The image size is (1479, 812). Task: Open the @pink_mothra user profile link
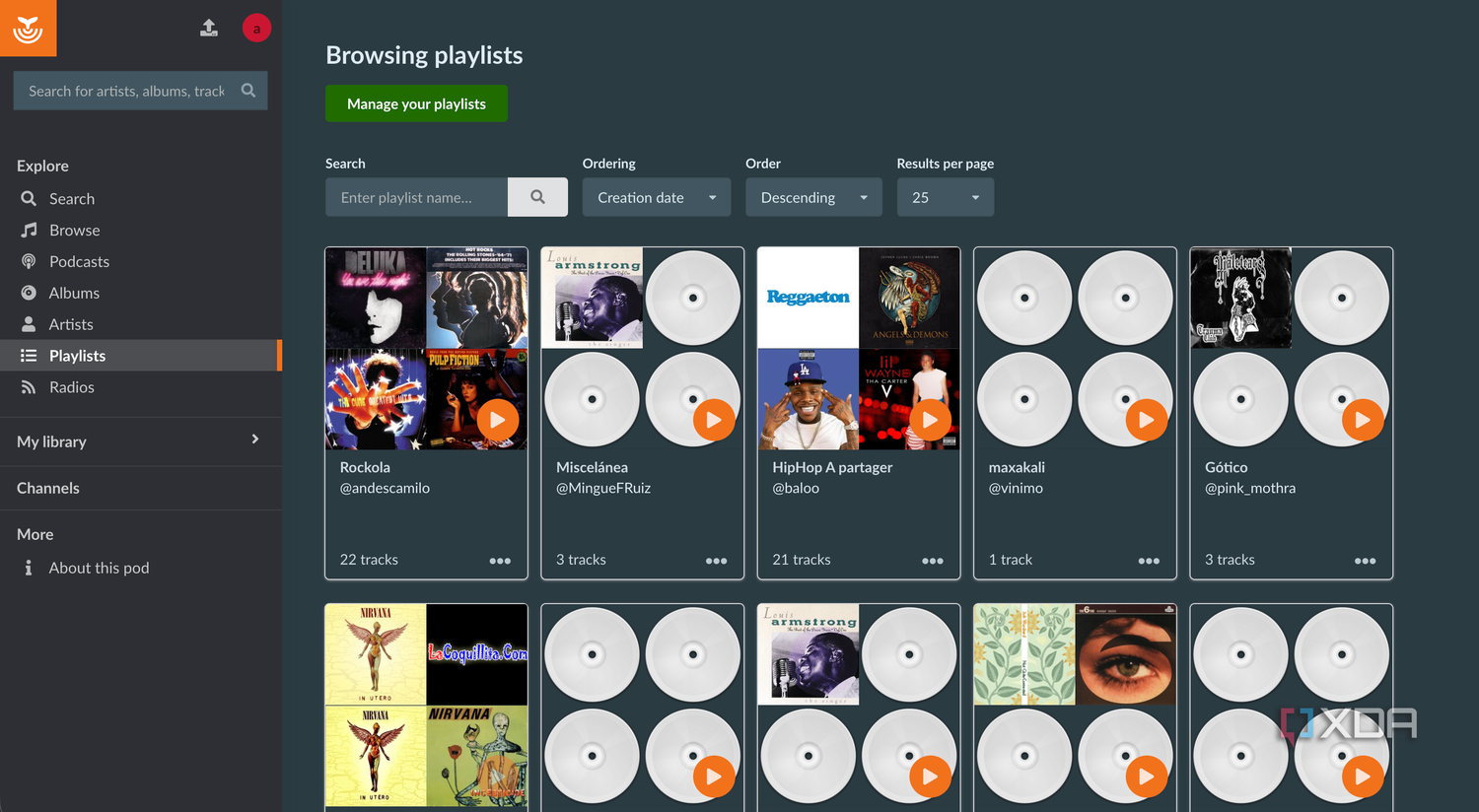tap(1250, 488)
